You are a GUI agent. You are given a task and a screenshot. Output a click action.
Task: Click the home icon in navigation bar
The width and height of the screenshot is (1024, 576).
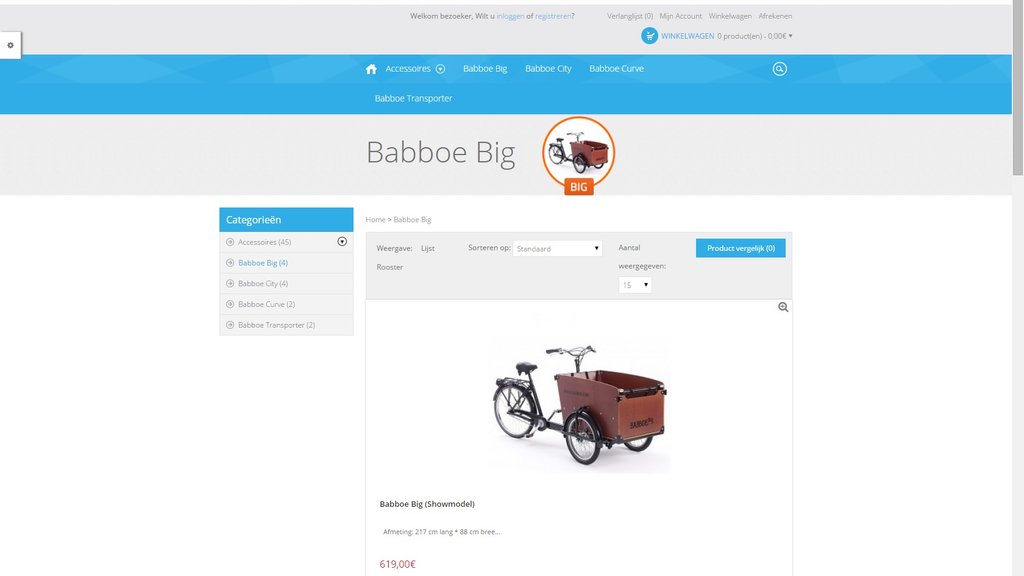click(371, 69)
